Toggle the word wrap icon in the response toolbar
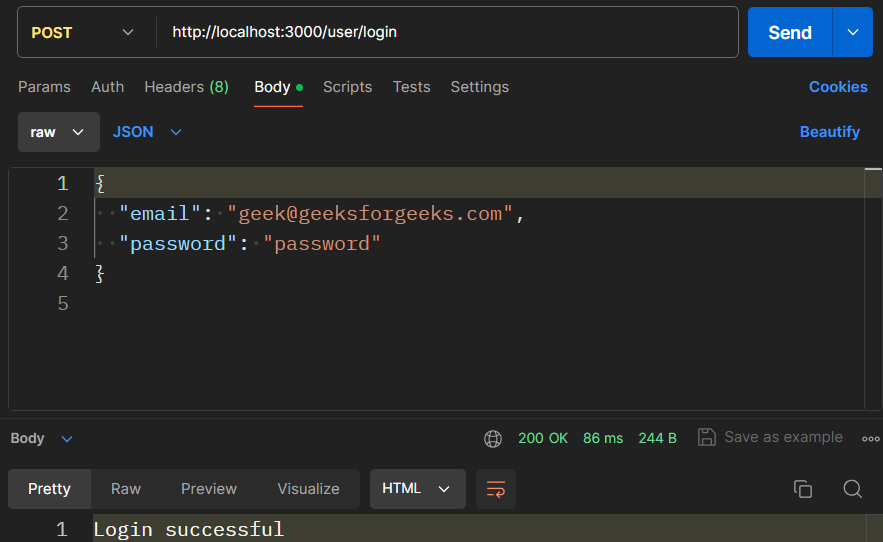The height and width of the screenshot is (542, 883). (x=496, y=488)
